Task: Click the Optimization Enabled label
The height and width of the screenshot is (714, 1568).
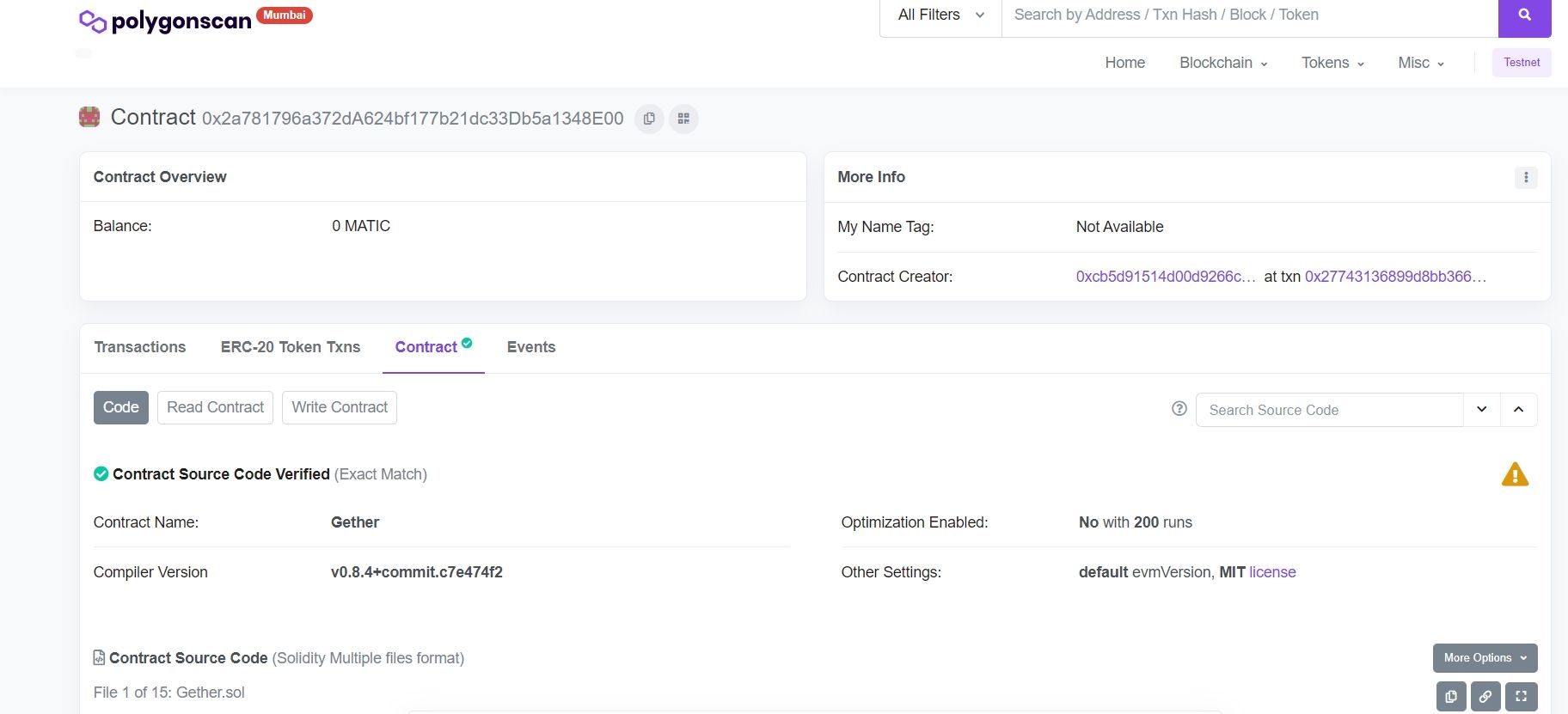Action: [x=915, y=522]
